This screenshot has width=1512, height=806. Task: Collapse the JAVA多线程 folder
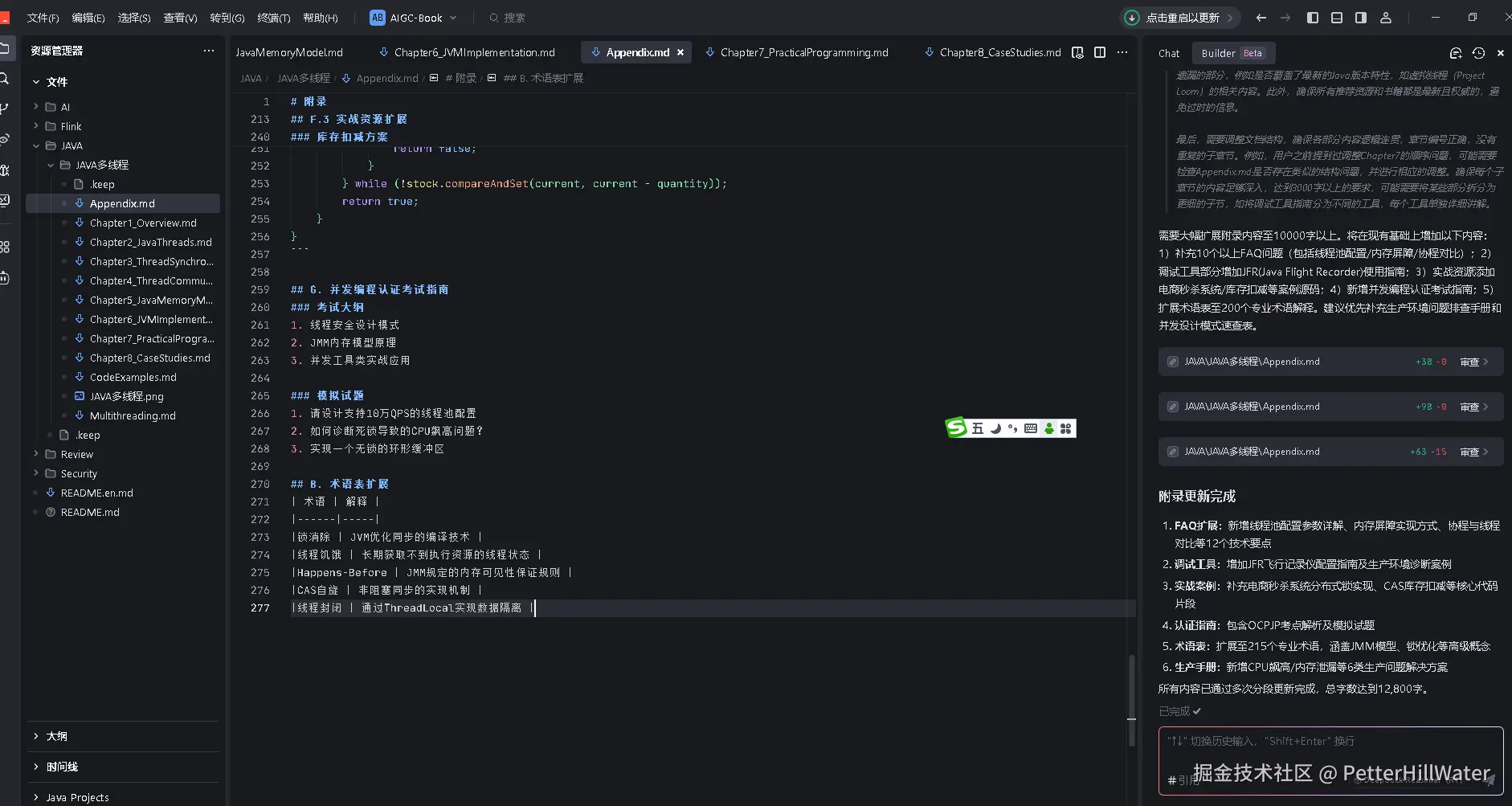(x=51, y=165)
